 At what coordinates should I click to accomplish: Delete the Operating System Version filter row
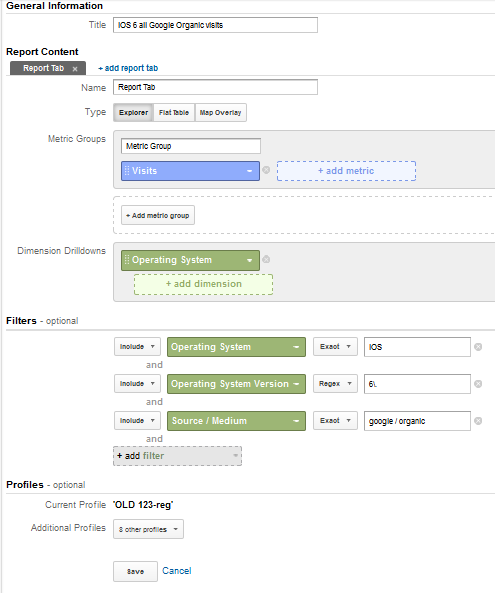pyautogui.click(x=478, y=384)
